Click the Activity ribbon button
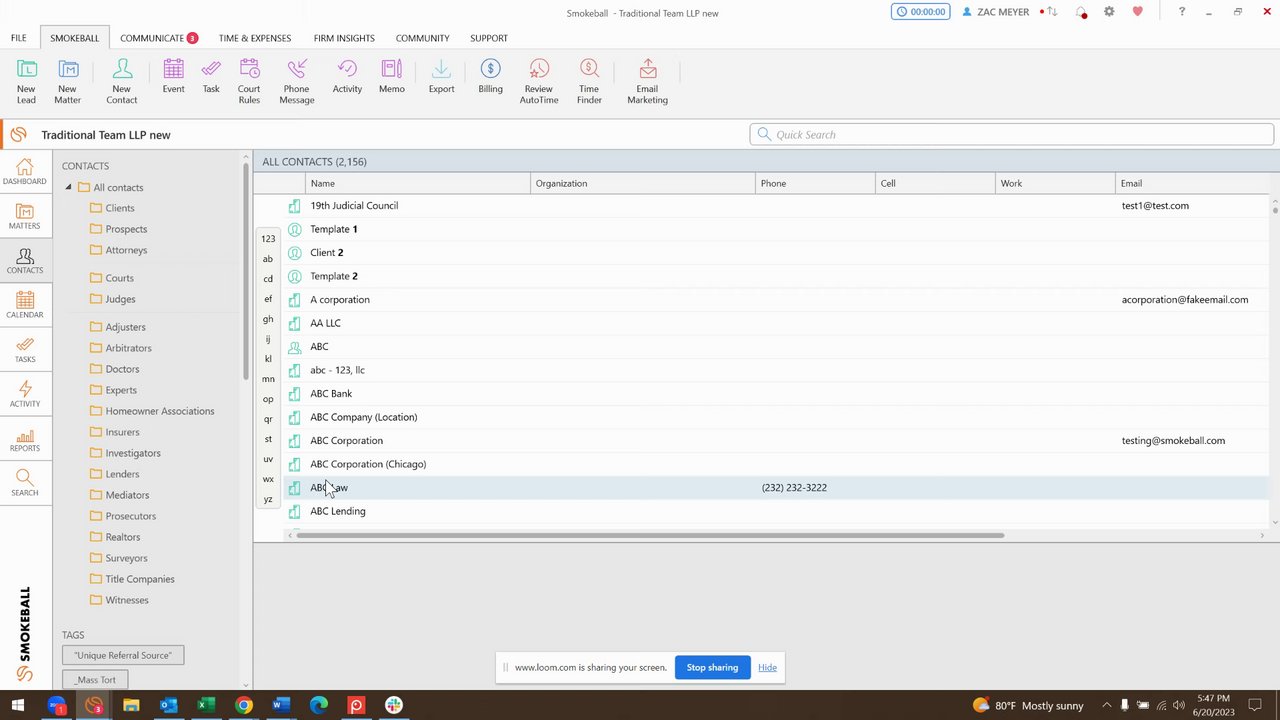The width and height of the screenshot is (1280, 720). point(347,76)
